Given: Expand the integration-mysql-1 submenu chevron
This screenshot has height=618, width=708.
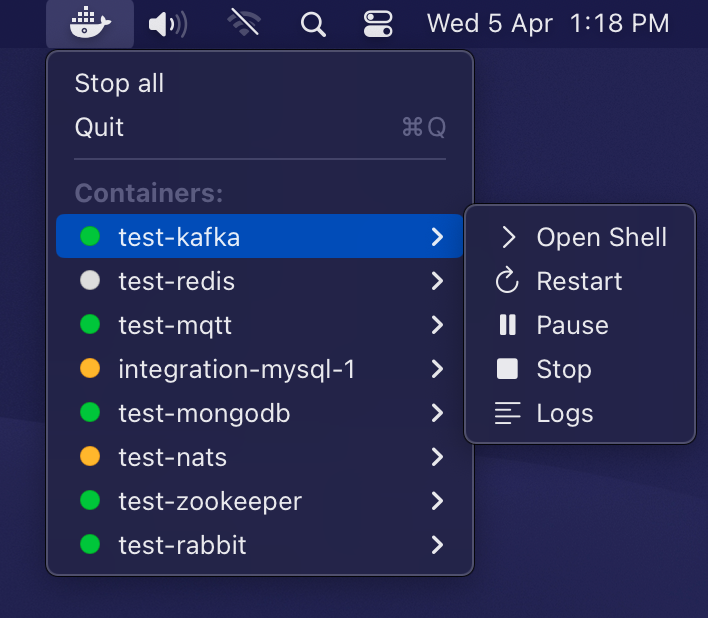Looking at the screenshot, I should tap(437, 369).
